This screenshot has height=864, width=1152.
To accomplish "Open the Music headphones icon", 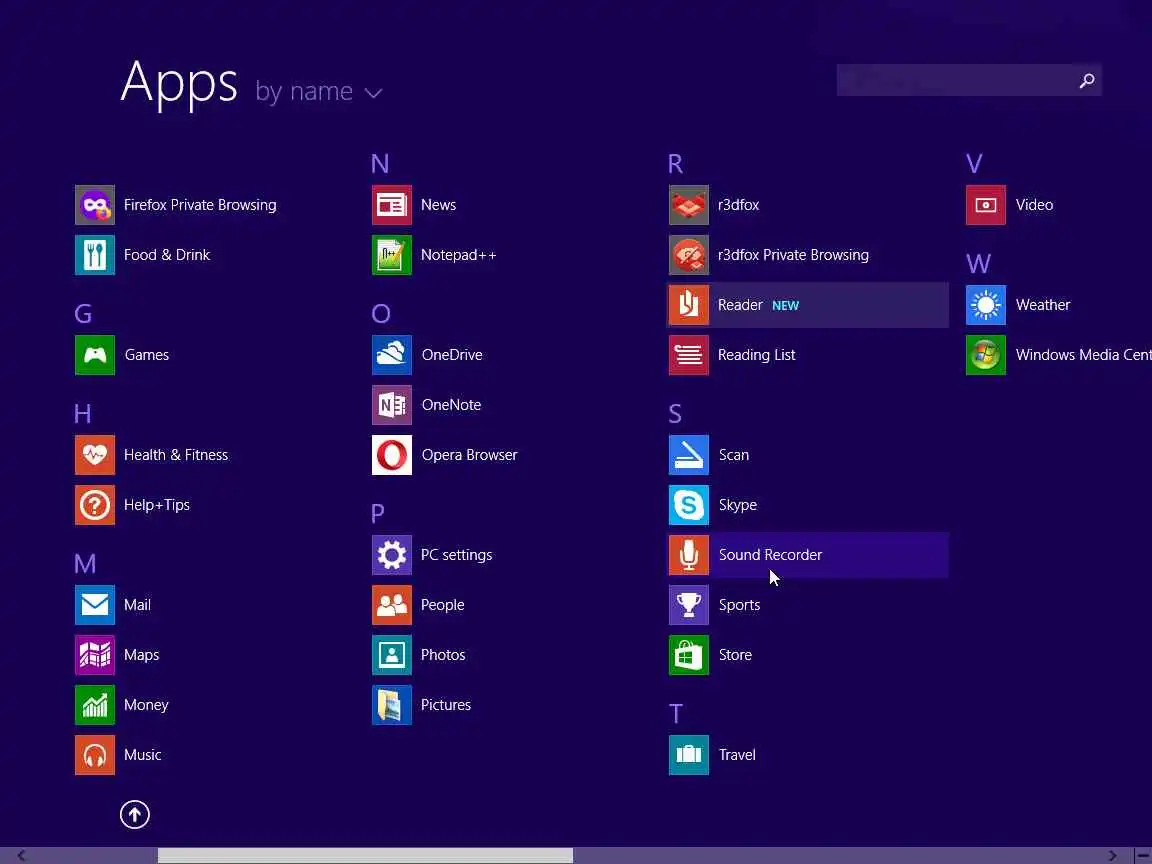I will [x=95, y=755].
